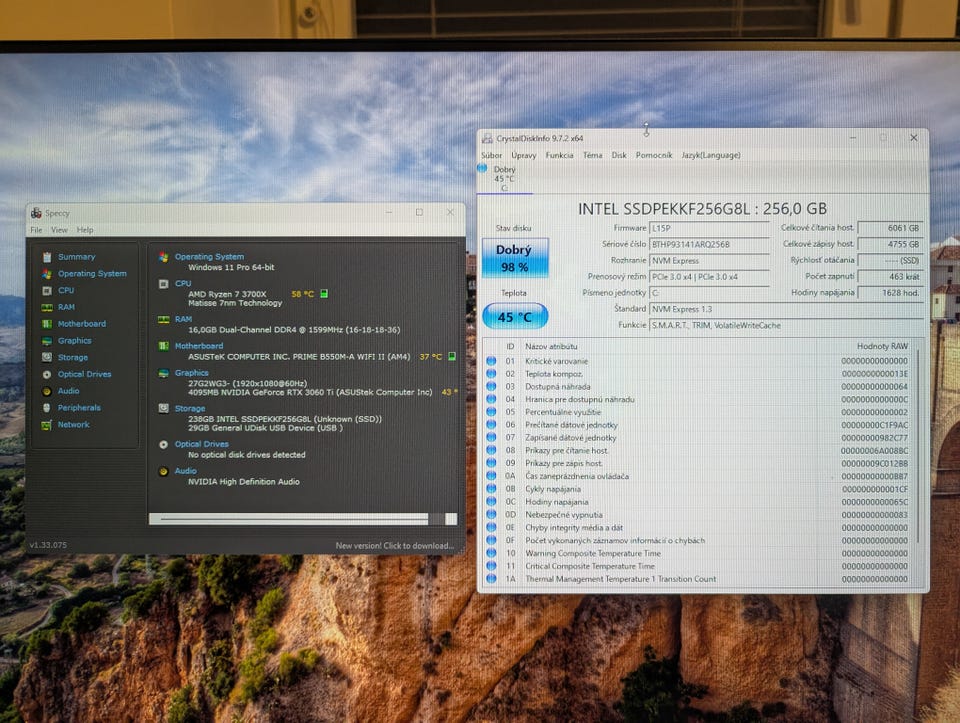Click Storage heading link in Speccy summary
960x723 pixels.
pyautogui.click(x=189, y=408)
